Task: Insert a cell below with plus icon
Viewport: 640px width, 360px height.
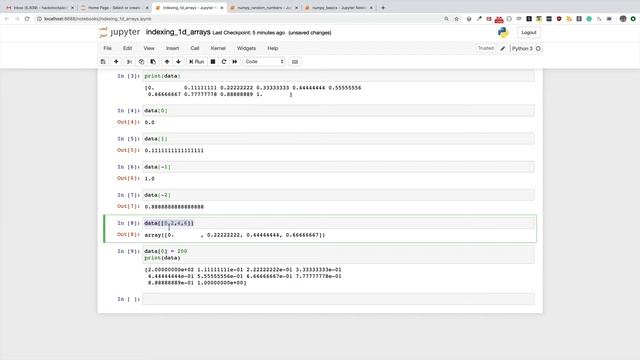Action: [116, 62]
